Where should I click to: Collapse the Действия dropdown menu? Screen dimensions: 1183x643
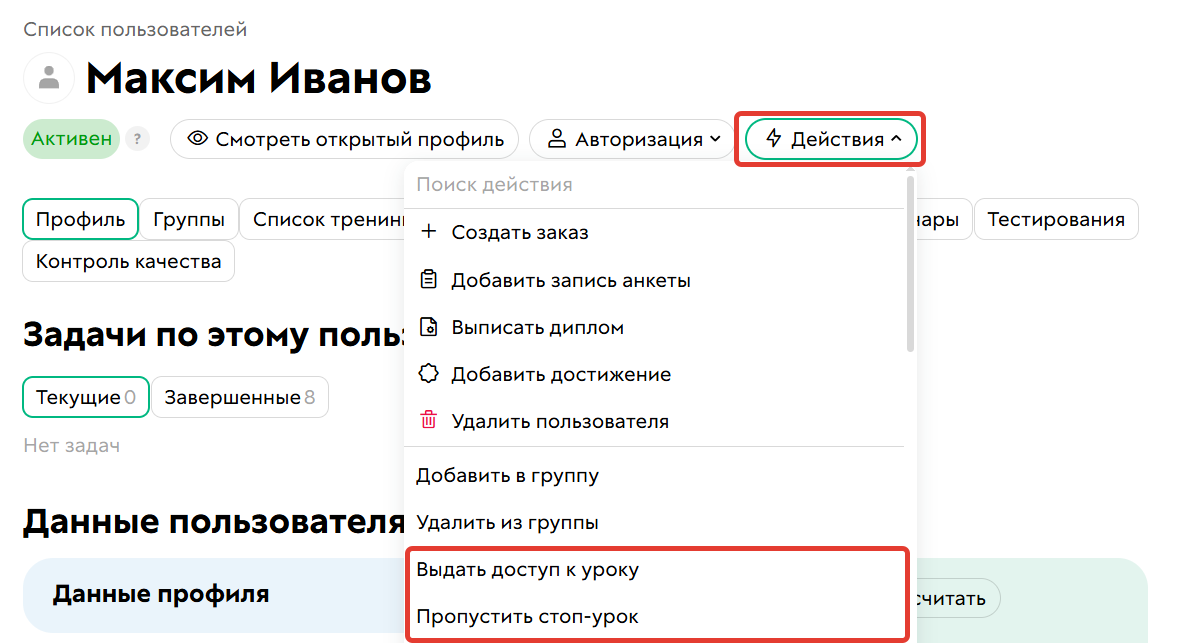(x=829, y=139)
